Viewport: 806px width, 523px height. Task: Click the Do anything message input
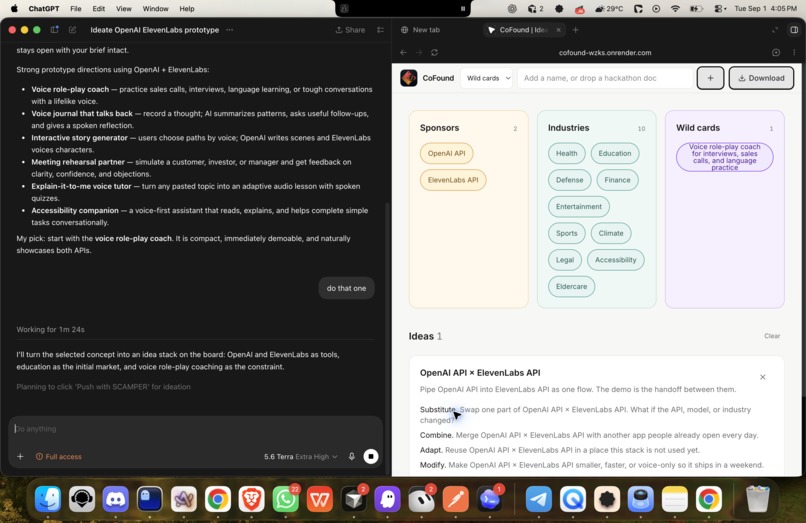point(195,429)
